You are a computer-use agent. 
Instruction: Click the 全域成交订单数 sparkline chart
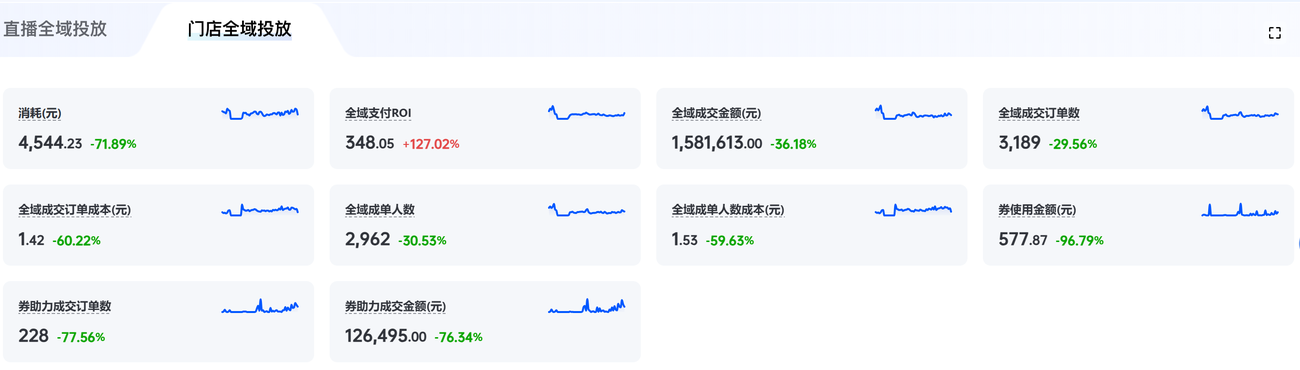point(1240,113)
